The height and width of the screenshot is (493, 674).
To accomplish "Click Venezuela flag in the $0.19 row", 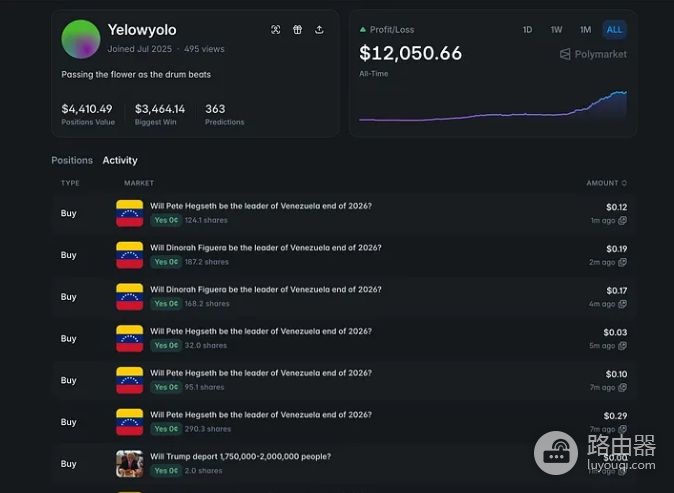I will tap(129, 255).
